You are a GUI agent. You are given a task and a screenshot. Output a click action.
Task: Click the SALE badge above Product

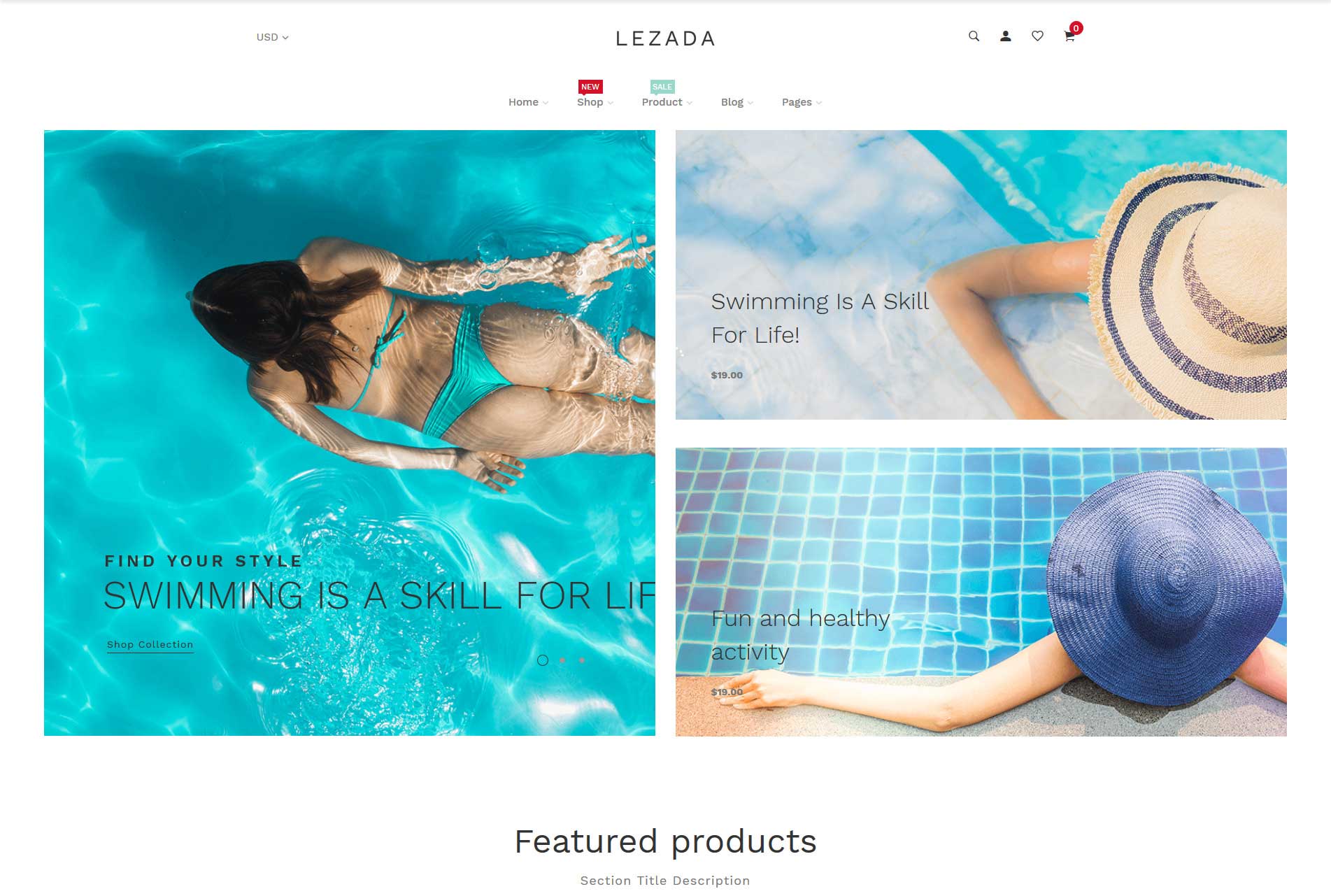[662, 87]
